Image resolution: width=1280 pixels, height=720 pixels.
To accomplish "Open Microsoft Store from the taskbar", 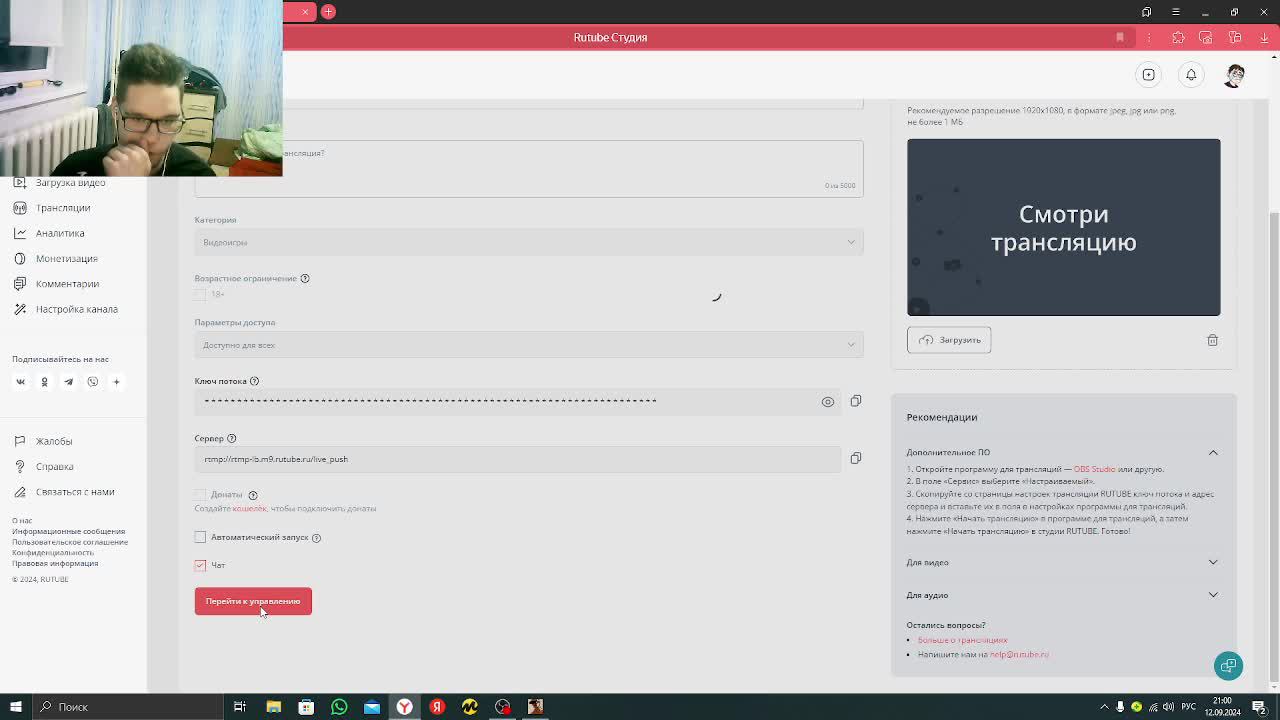I will 306,707.
